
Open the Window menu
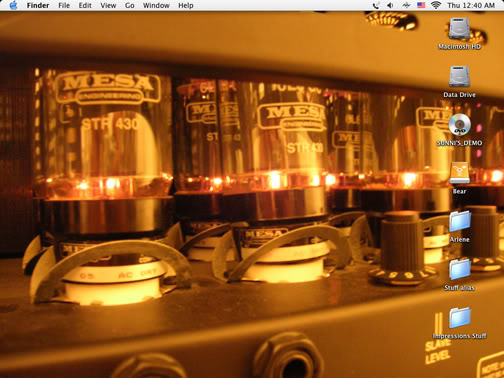[156, 5]
